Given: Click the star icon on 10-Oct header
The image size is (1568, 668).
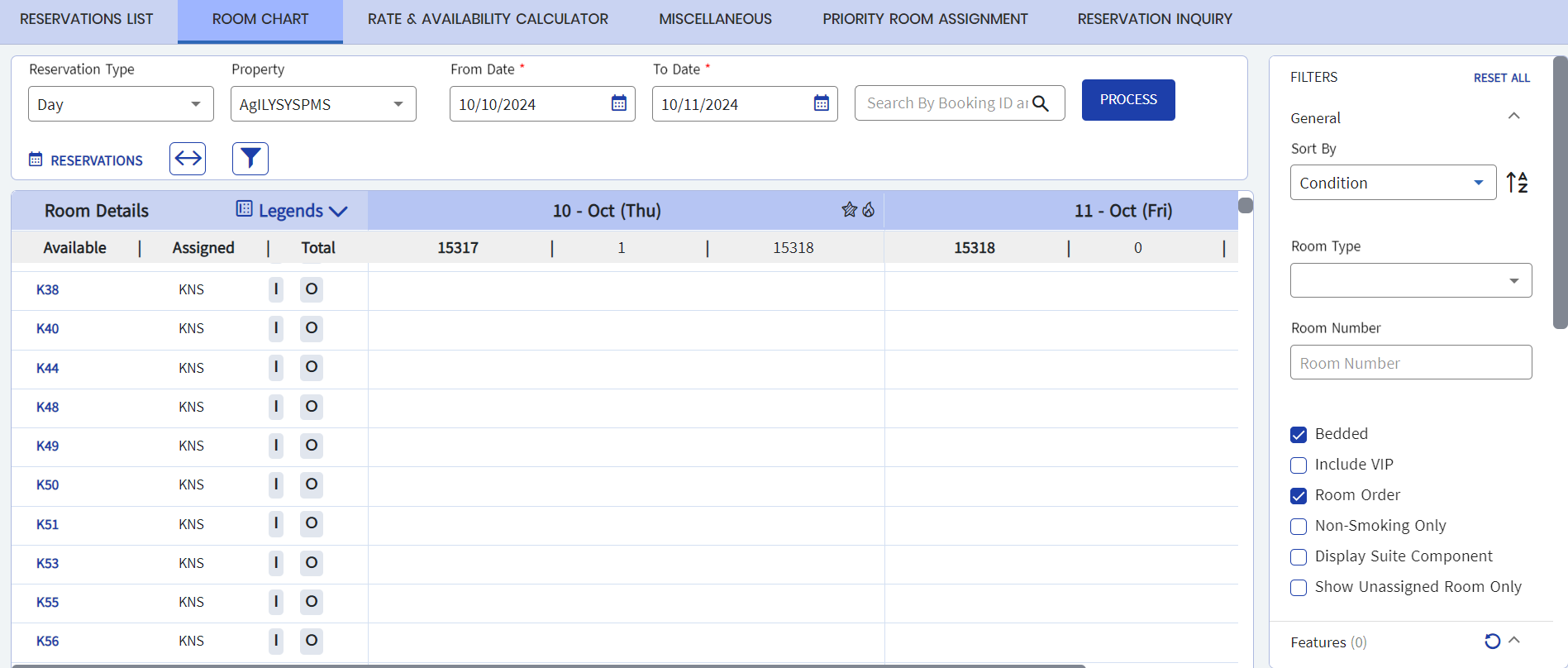Looking at the screenshot, I should pyautogui.click(x=849, y=210).
